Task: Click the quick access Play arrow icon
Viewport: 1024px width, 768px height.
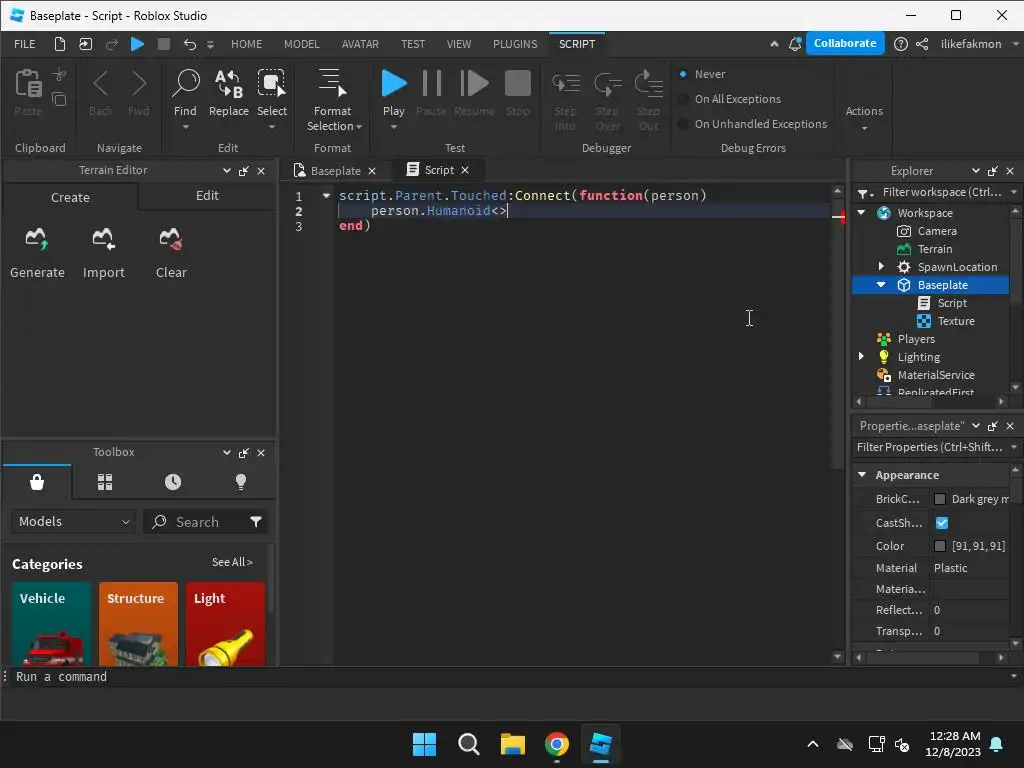Action: point(137,44)
